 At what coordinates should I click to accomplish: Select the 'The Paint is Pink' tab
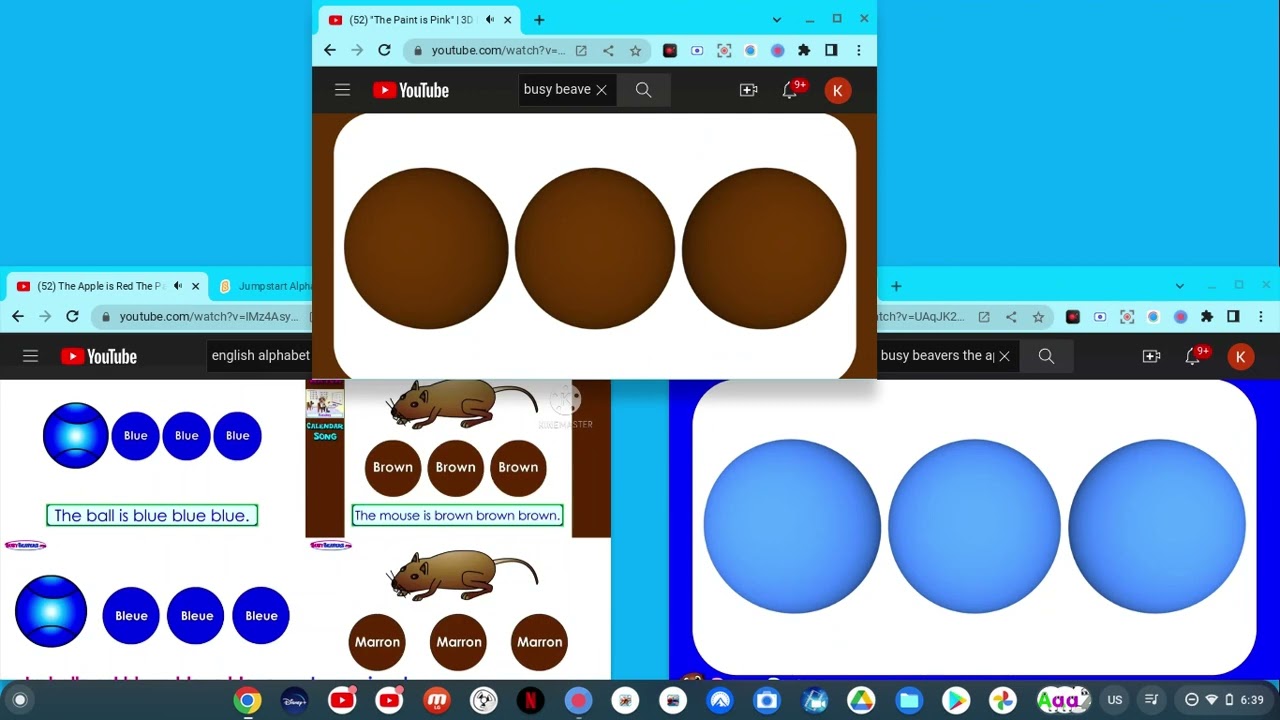(x=420, y=20)
